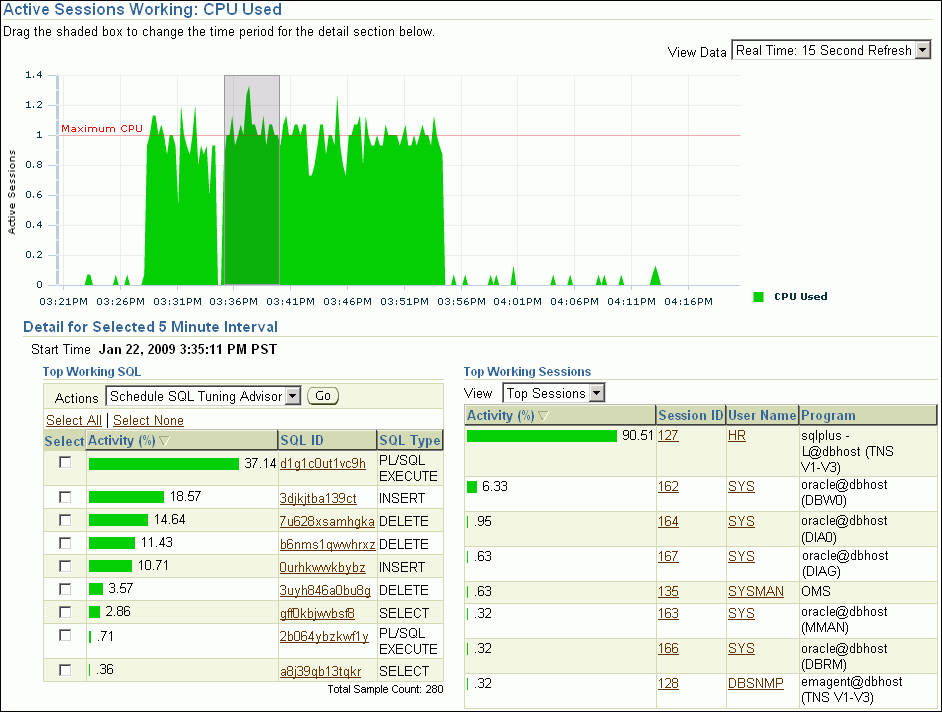
Task: Click the shaded time selection box on chart
Action: [251, 179]
